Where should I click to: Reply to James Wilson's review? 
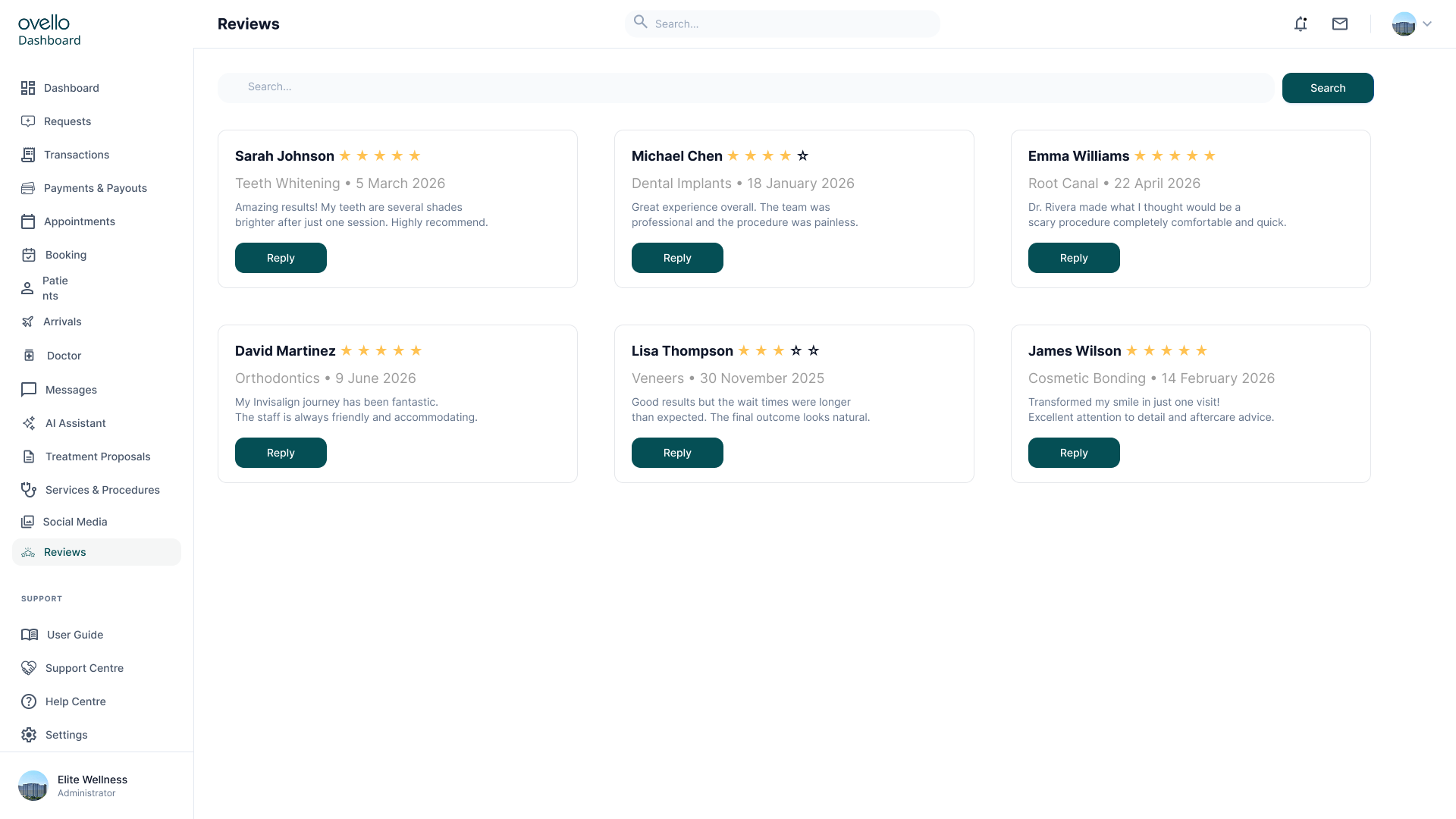(1074, 453)
